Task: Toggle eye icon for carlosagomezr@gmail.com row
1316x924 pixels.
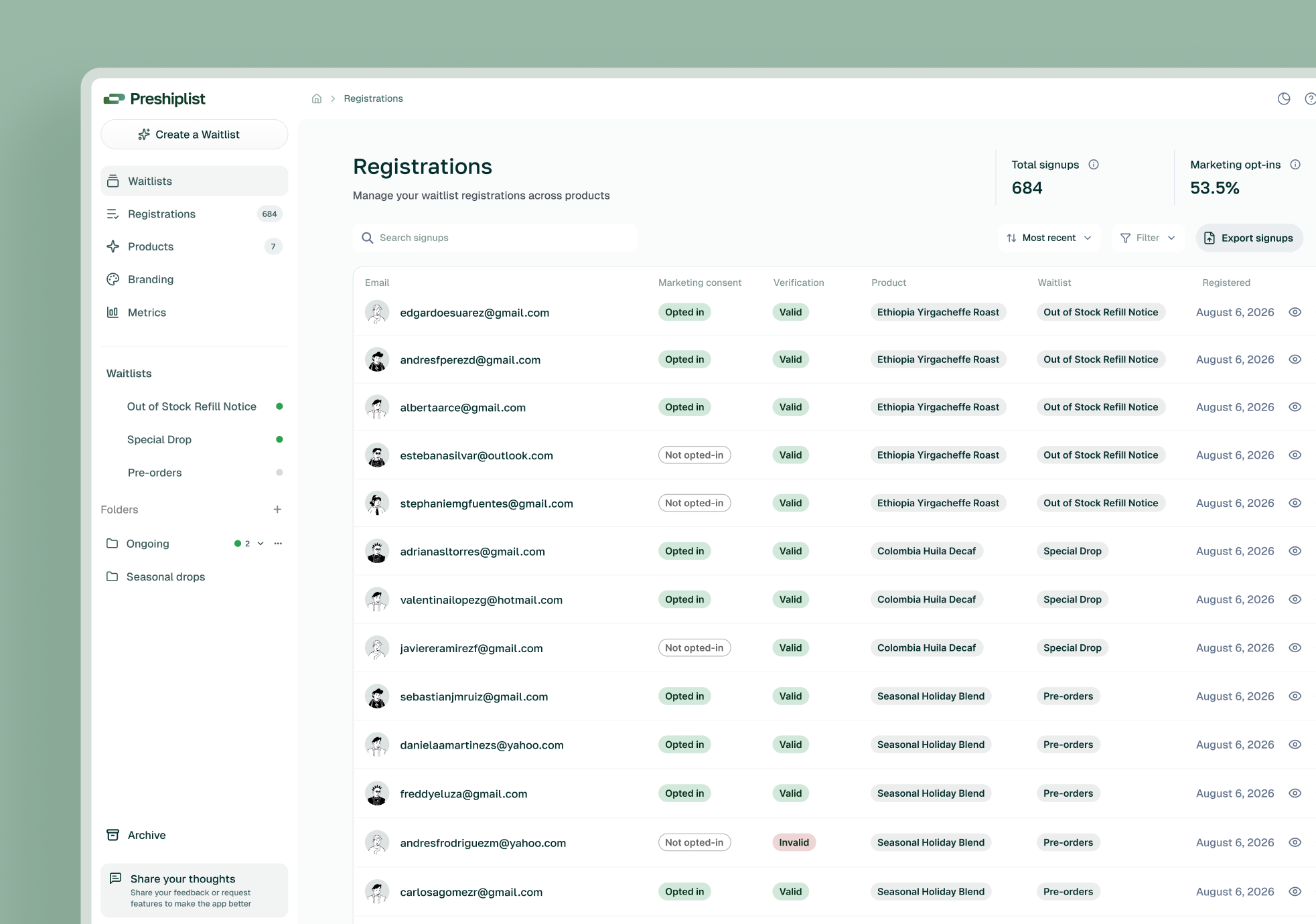Action: pos(1295,892)
